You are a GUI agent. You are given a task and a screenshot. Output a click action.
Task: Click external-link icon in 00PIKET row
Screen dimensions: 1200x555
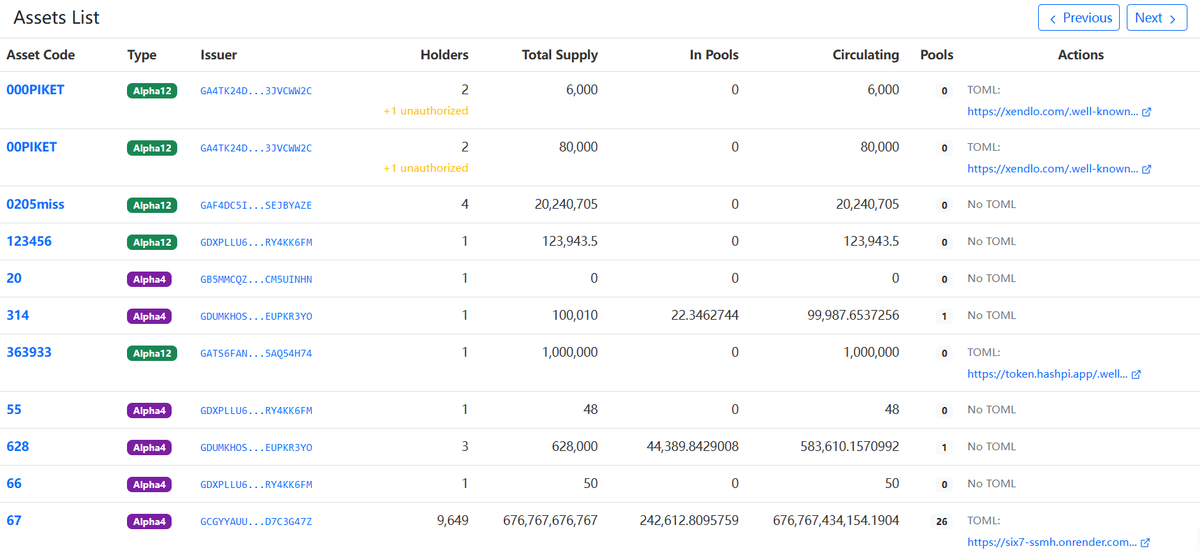[x=1146, y=169]
